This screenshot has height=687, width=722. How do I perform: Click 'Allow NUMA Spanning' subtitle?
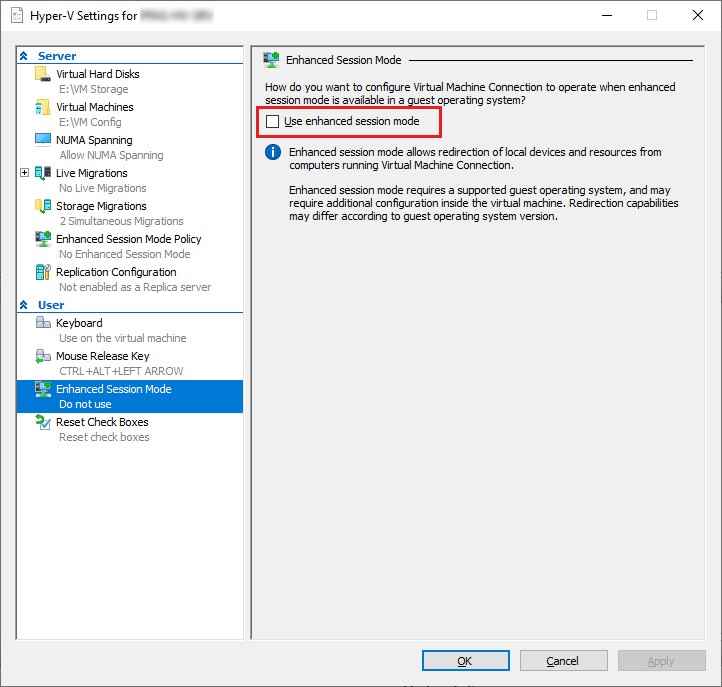click(111, 155)
